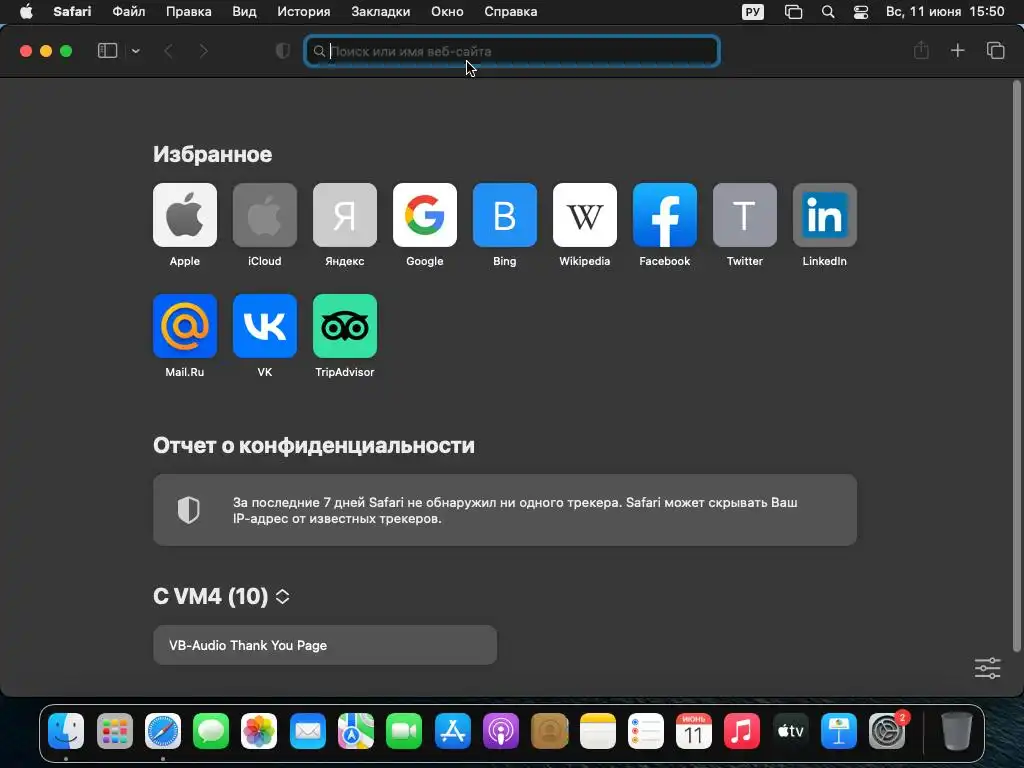The image size is (1024, 768).
Task: Open the toolbar privacy report shield
Action: [283, 51]
